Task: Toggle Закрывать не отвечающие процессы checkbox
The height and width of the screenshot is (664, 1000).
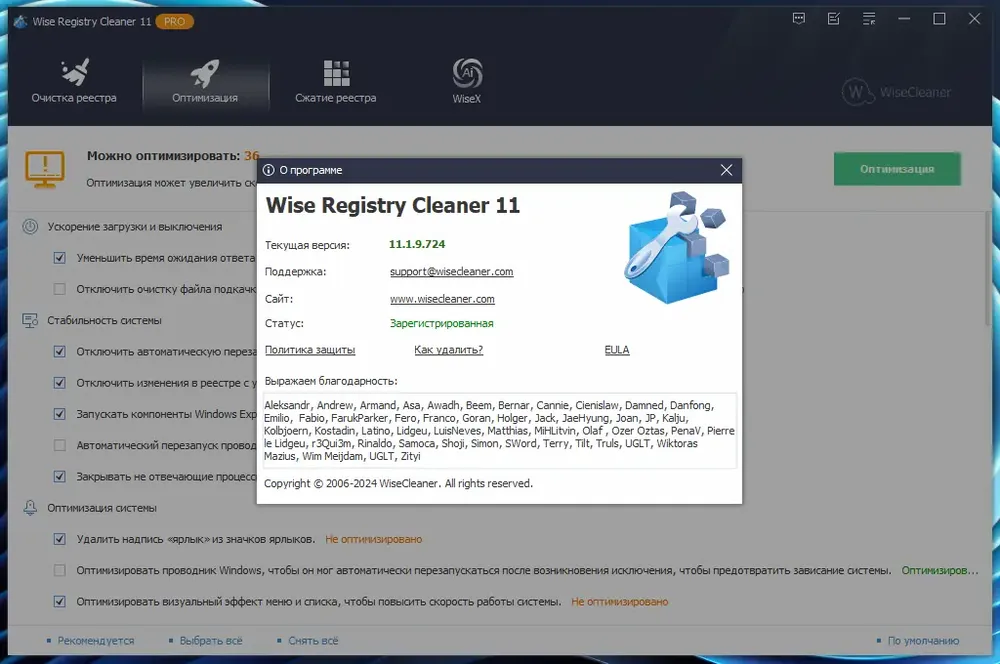Action: (x=59, y=476)
